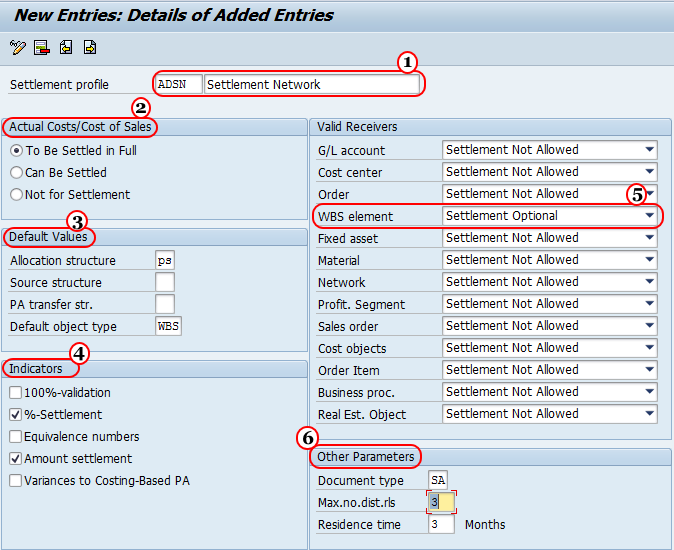Untick the %-Settlement checkbox
Screen dimensions: 674x550
16,415
